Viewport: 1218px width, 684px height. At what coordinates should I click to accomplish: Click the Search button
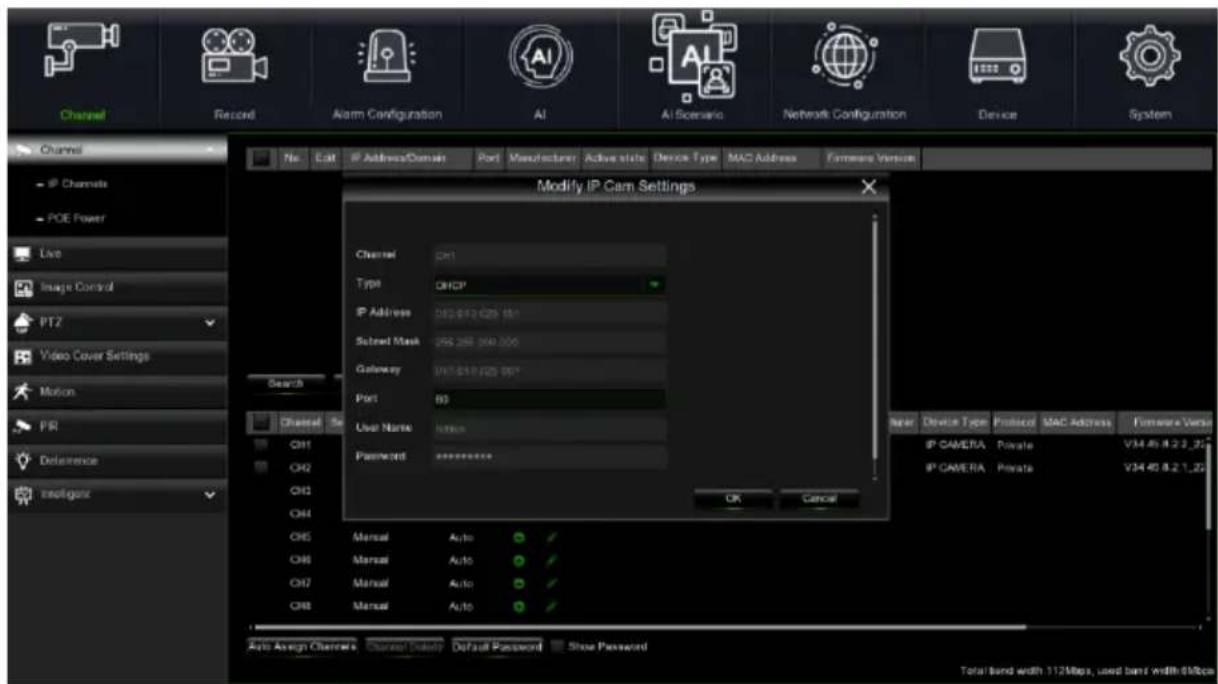(x=284, y=382)
